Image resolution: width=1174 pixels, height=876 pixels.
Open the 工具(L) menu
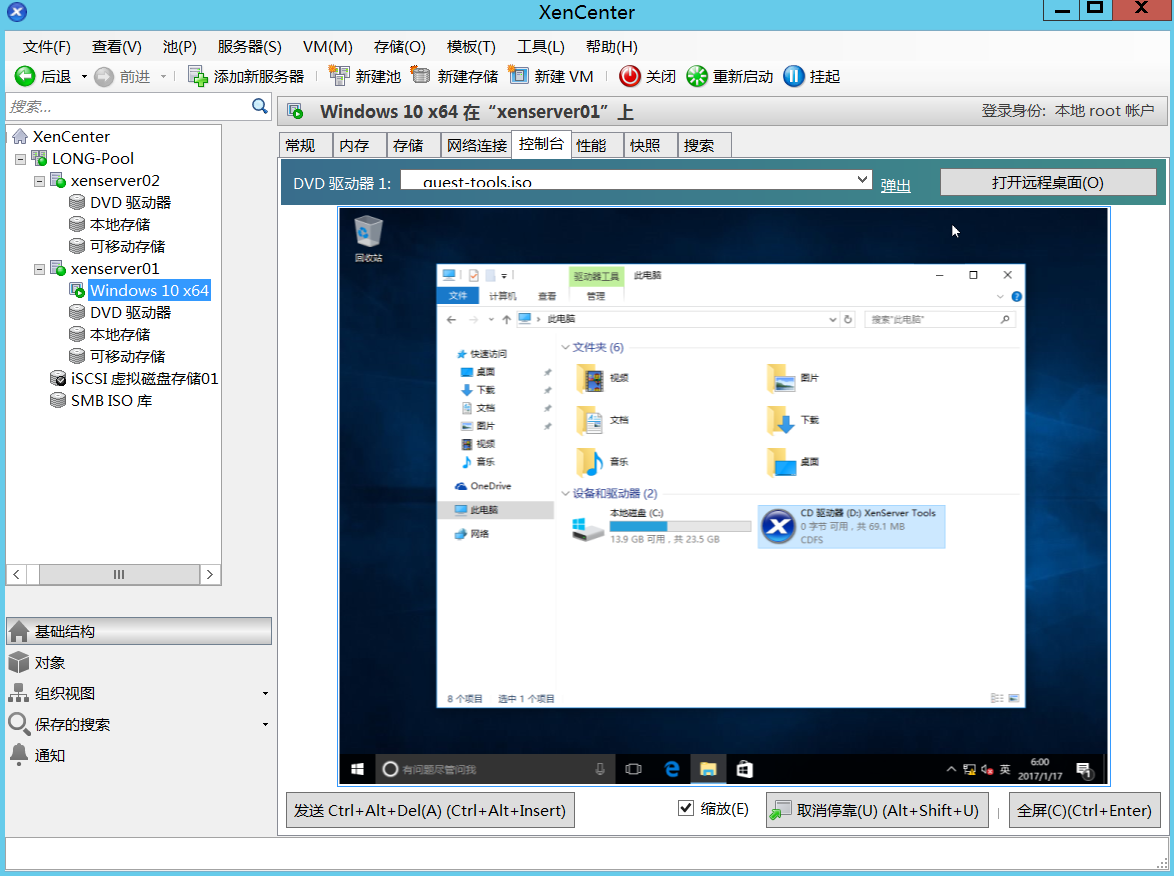[x=541, y=47]
